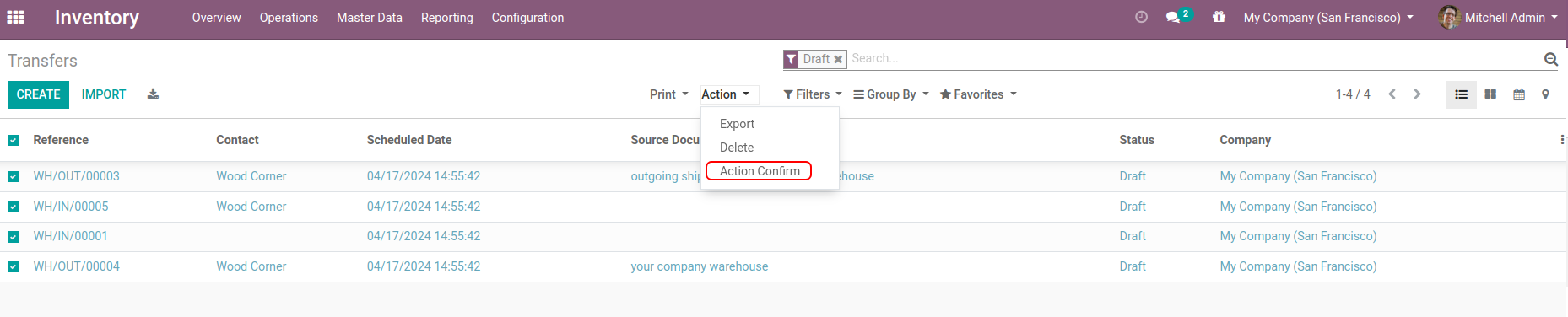Open the apps grid menu icon

(x=15, y=17)
